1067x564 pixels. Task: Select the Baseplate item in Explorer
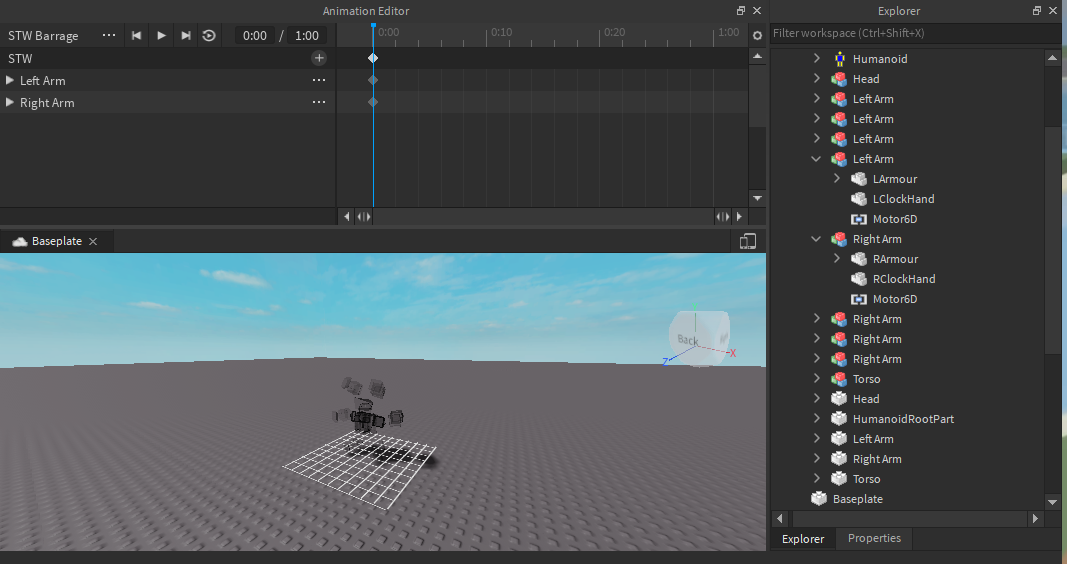[857, 499]
